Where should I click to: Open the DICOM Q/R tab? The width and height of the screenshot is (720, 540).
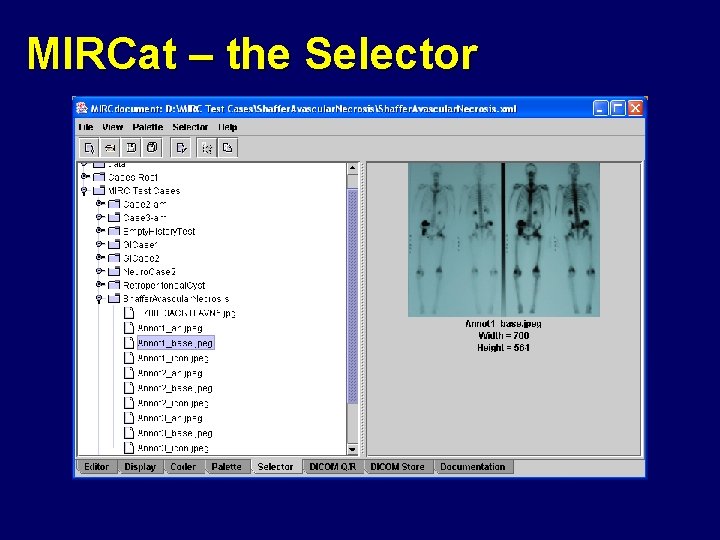(333, 467)
